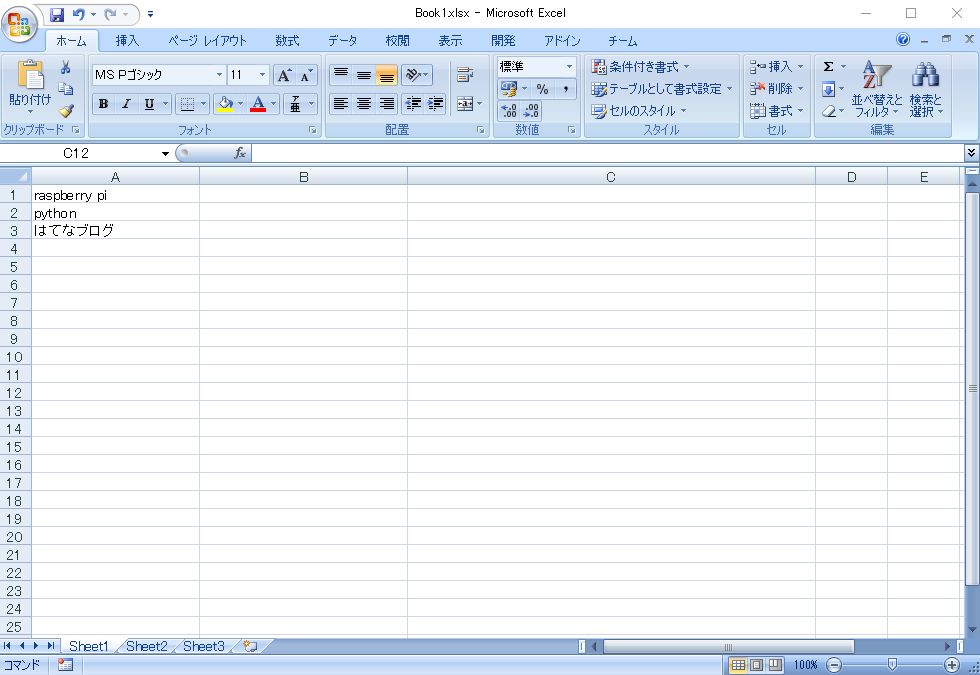The width and height of the screenshot is (980, 675).
Task: Toggle bold formatting
Action: point(104,104)
